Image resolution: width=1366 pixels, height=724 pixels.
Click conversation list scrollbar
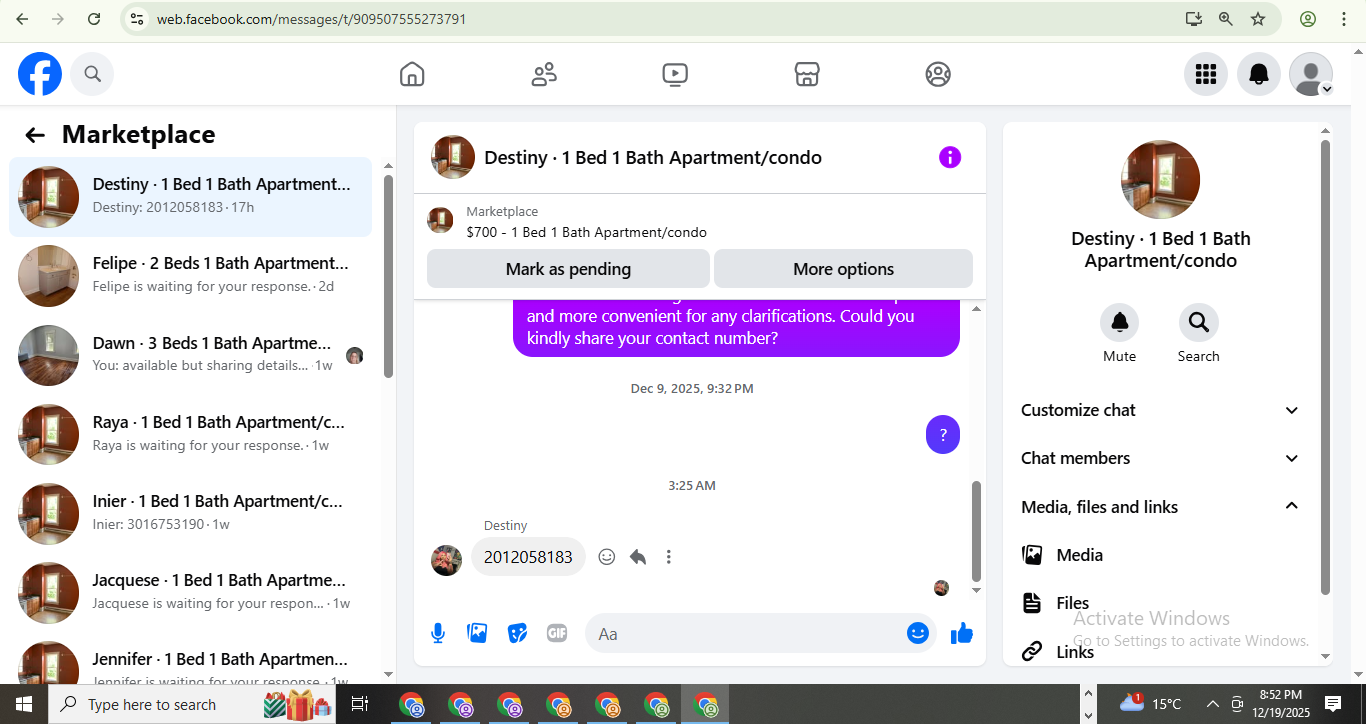point(388,278)
